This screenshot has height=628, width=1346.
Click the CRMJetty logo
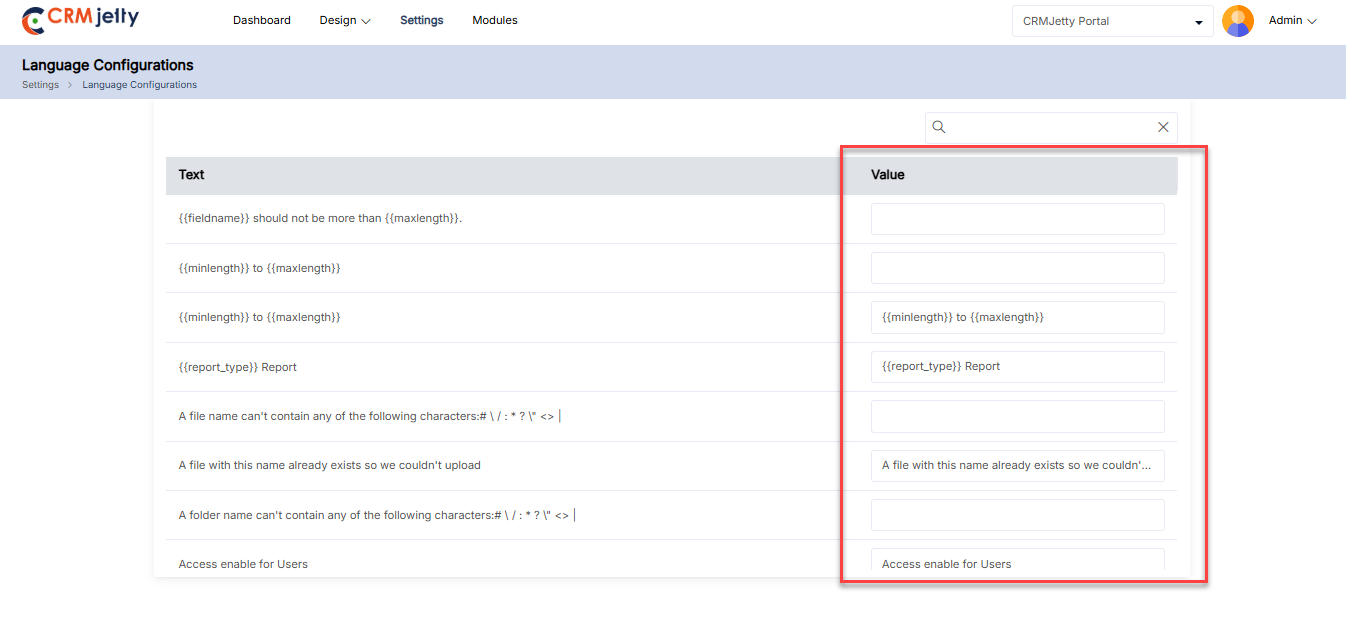[x=80, y=19]
